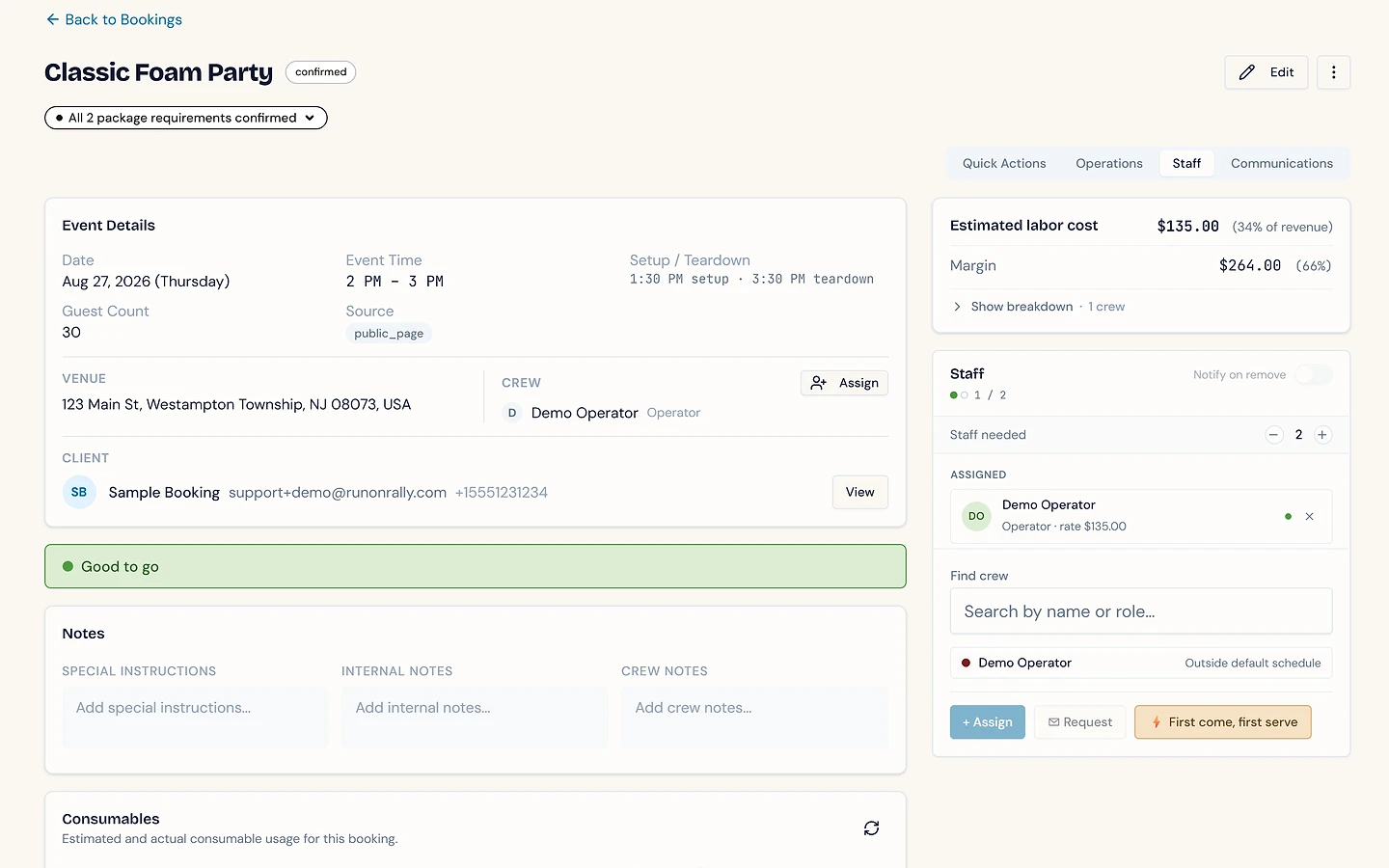The height and width of the screenshot is (868, 1389).
Task: Switch to the Quick Actions tab
Action: (x=1004, y=164)
